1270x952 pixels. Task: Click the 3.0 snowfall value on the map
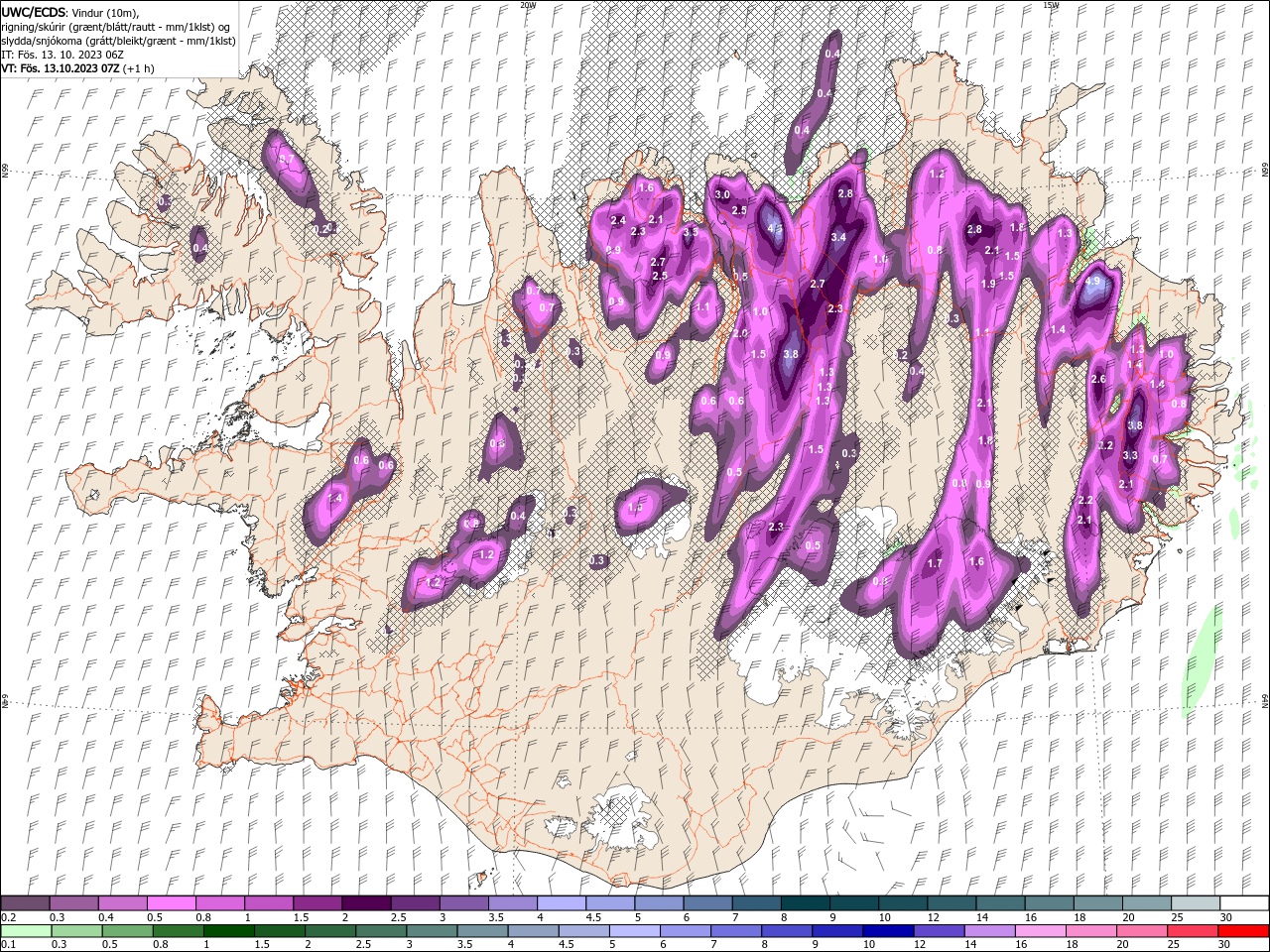coord(723,195)
